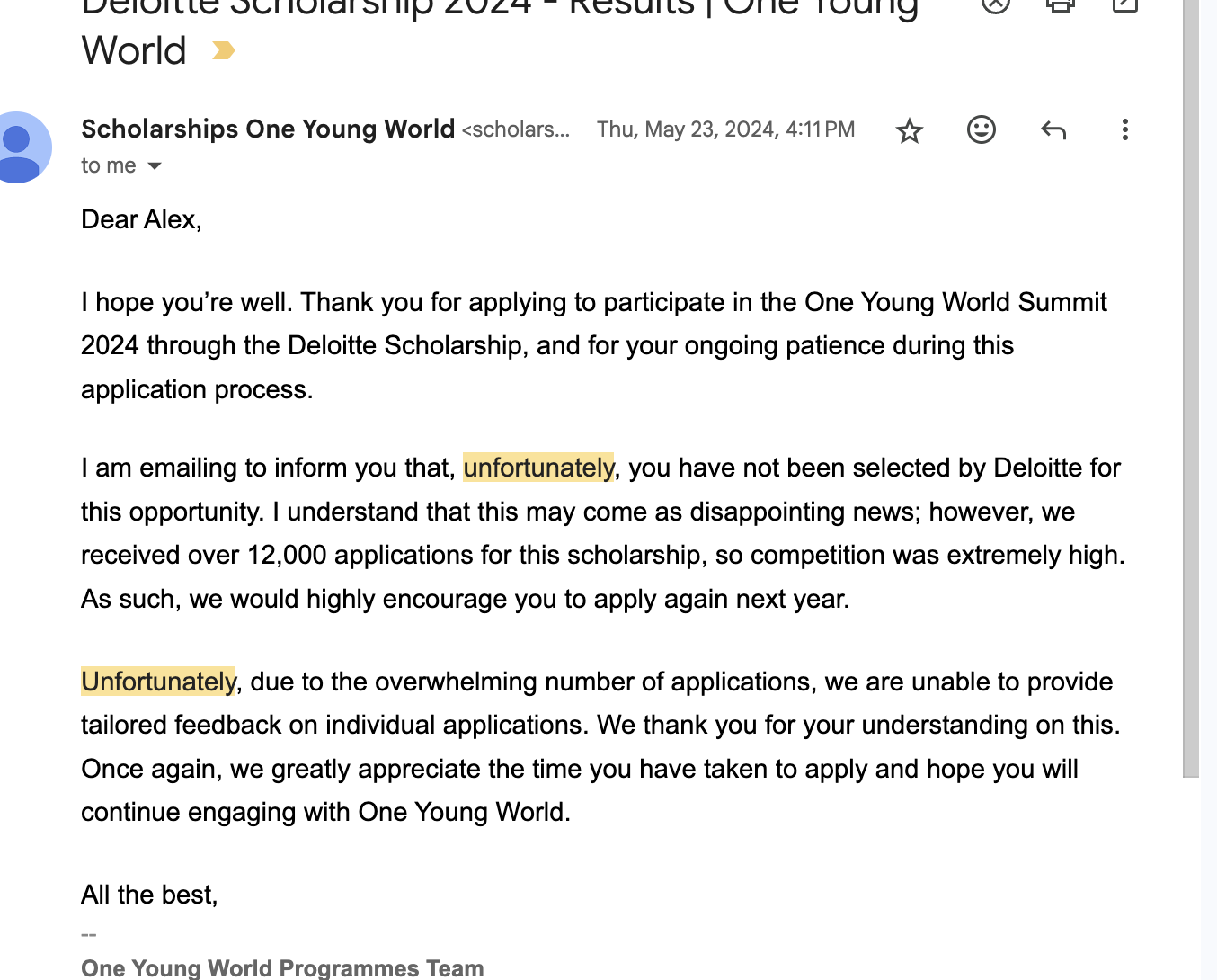Click the One Young World Programmes Team signature

[282, 968]
